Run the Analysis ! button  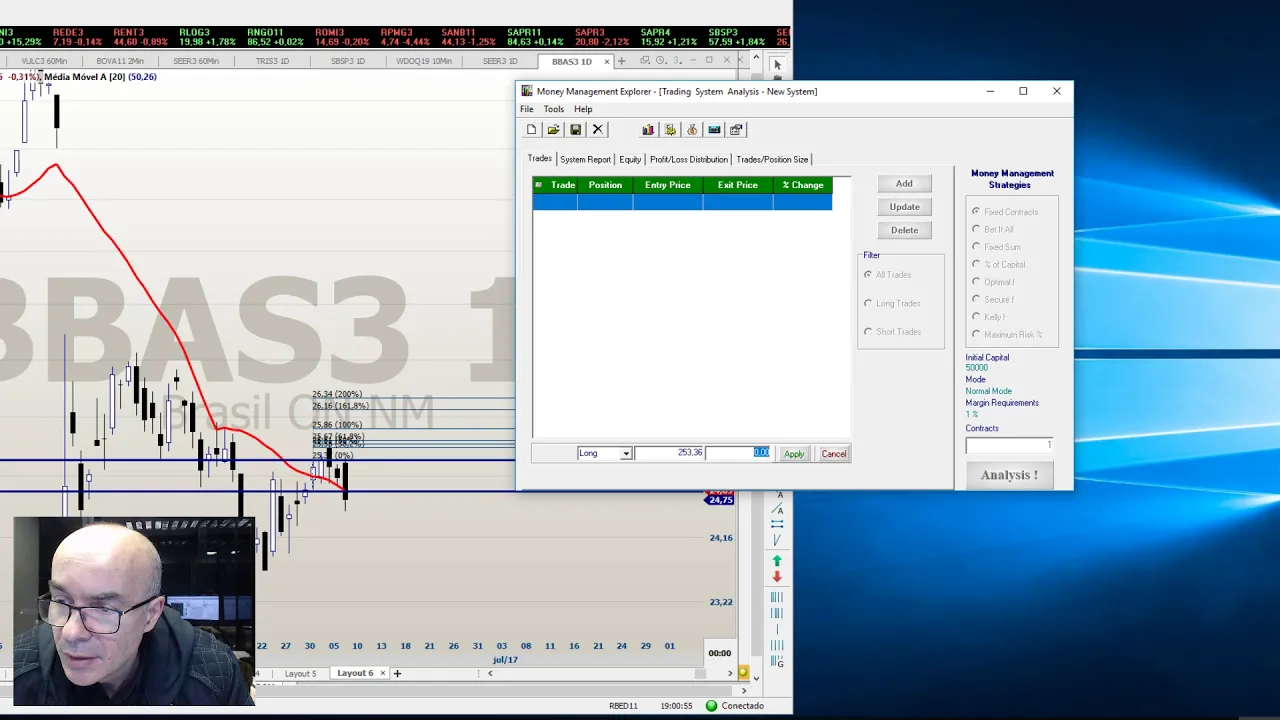pyautogui.click(x=1009, y=475)
